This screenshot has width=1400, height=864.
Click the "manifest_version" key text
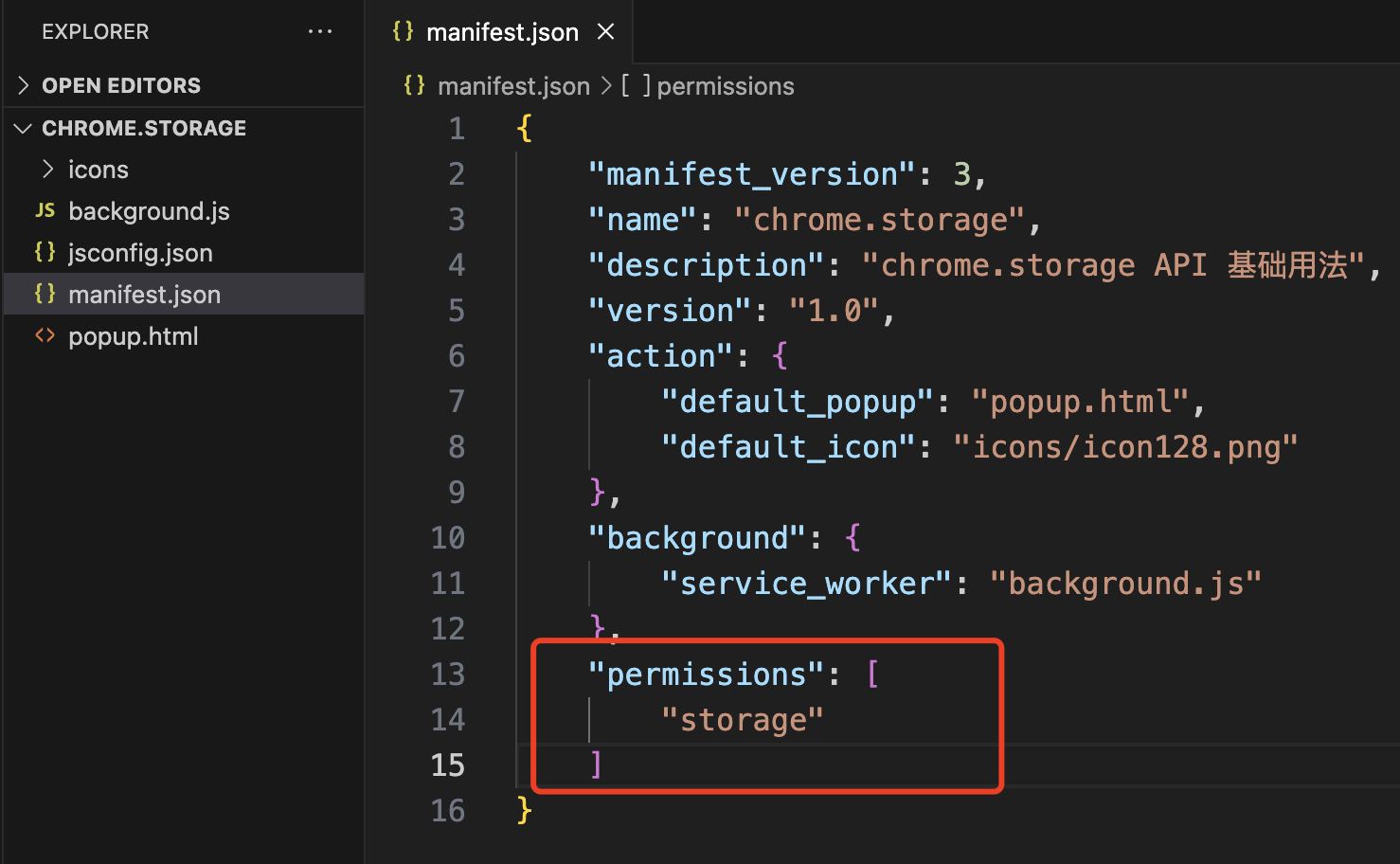(752, 174)
